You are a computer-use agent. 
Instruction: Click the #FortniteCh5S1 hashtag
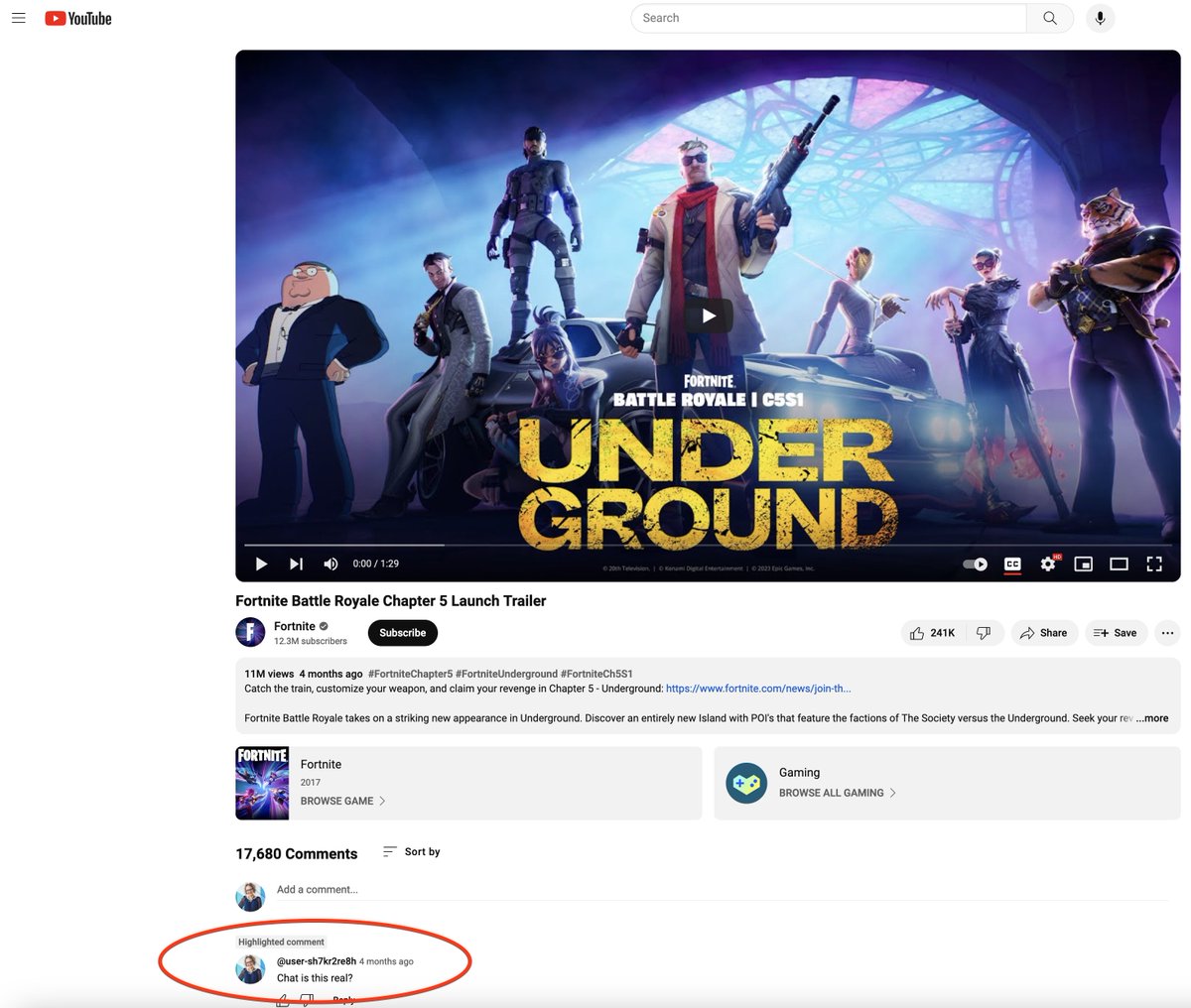click(x=596, y=674)
